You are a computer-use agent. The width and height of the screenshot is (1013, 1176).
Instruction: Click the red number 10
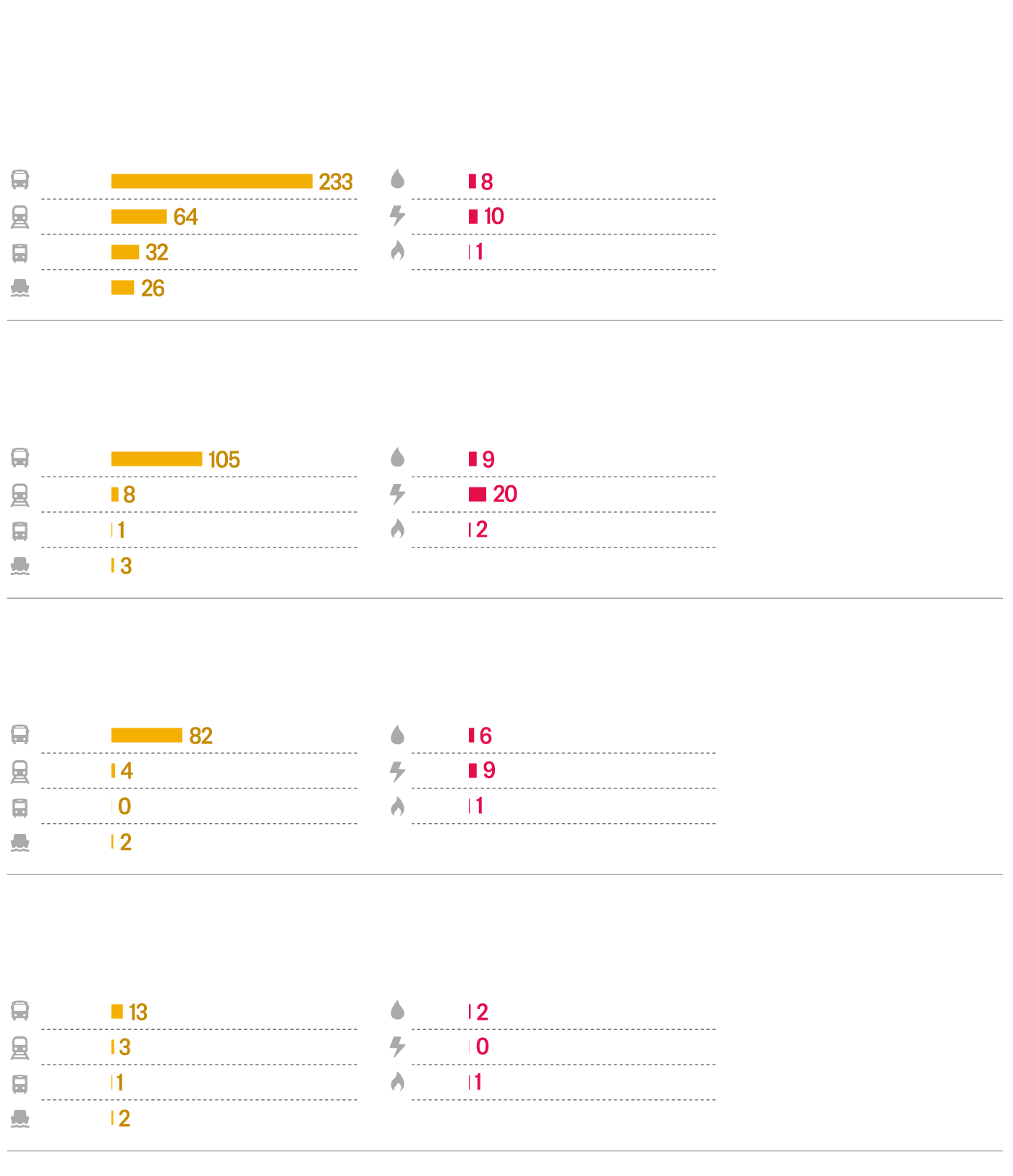coord(493,216)
